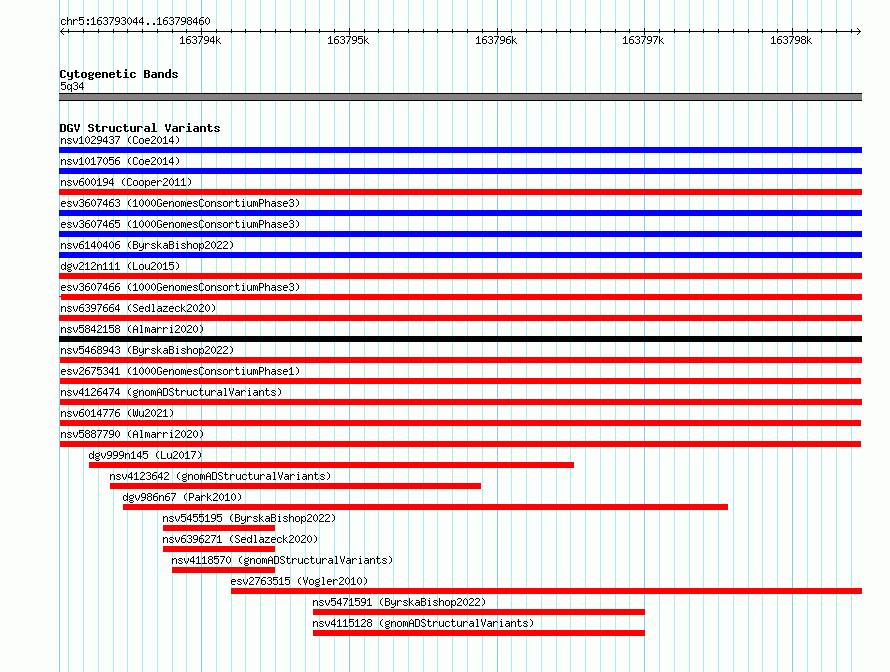890x672 pixels.
Task: Open nsv600194 (Cooper2011) variant
Action: pyautogui.click(x=126, y=182)
